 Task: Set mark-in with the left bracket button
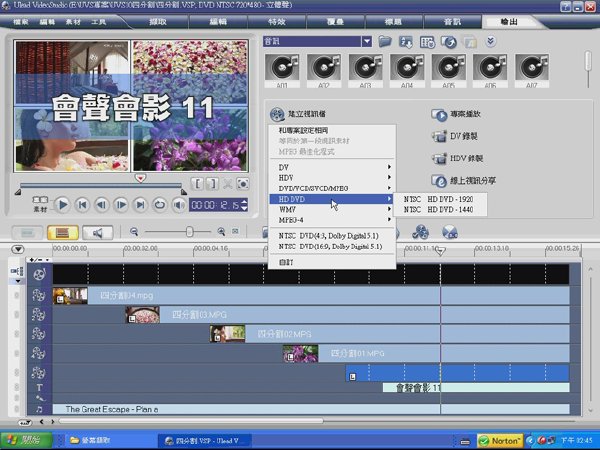tap(197, 184)
